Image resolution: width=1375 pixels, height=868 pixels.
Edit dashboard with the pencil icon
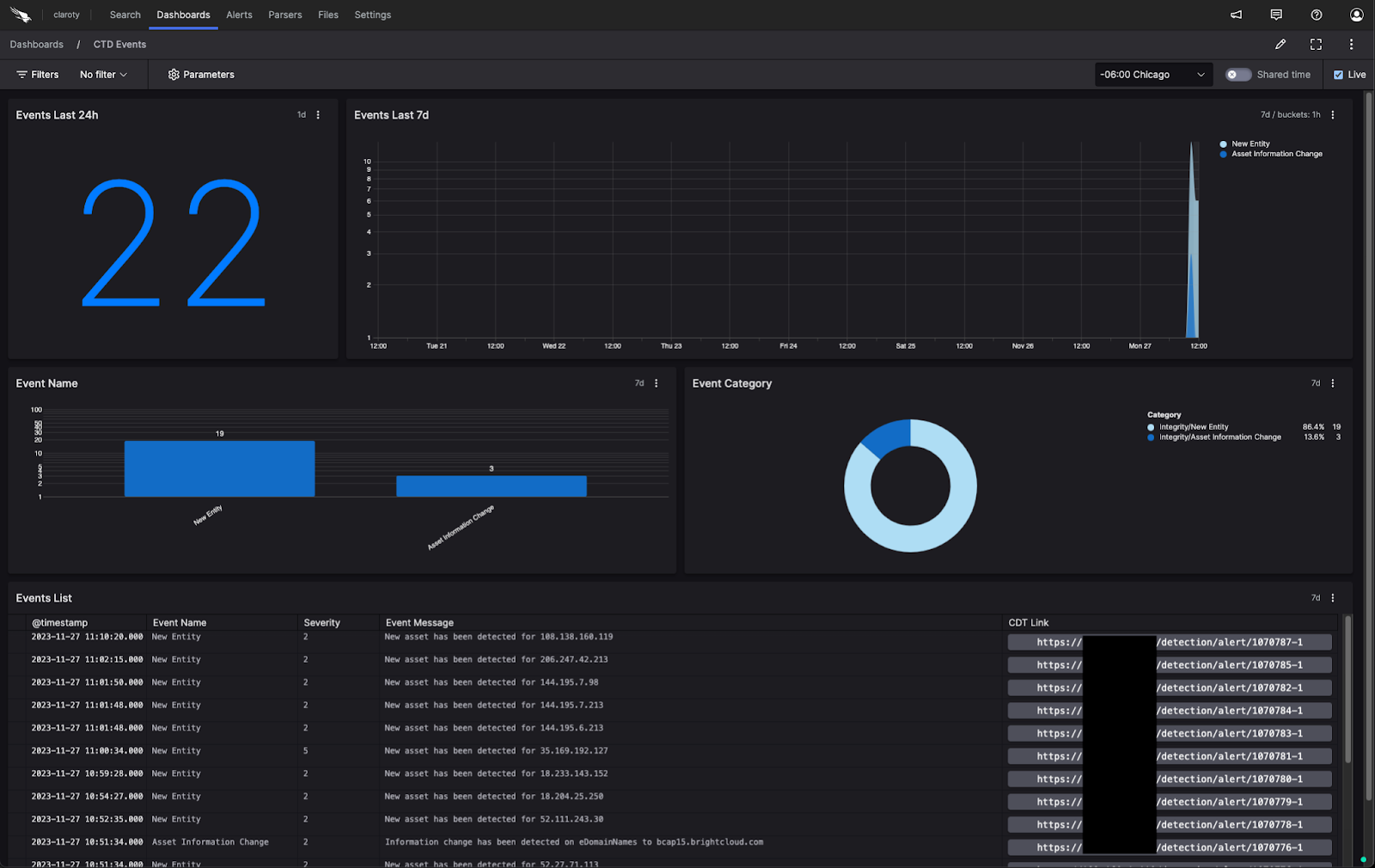(1280, 45)
